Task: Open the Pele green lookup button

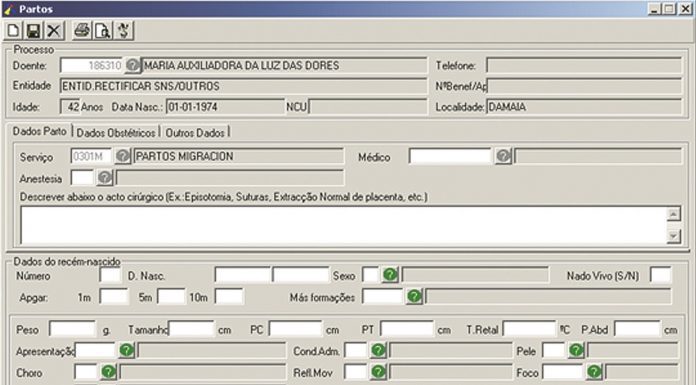Action: pyautogui.click(x=576, y=350)
